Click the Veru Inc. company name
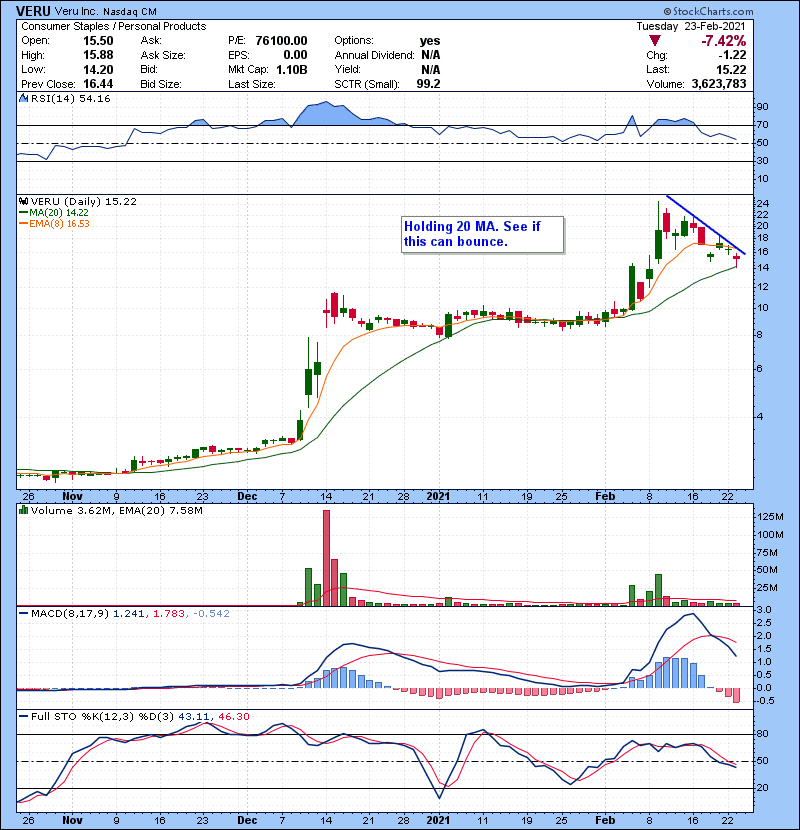Viewport: 800px width, 830px height. click(x=76, y=11)
